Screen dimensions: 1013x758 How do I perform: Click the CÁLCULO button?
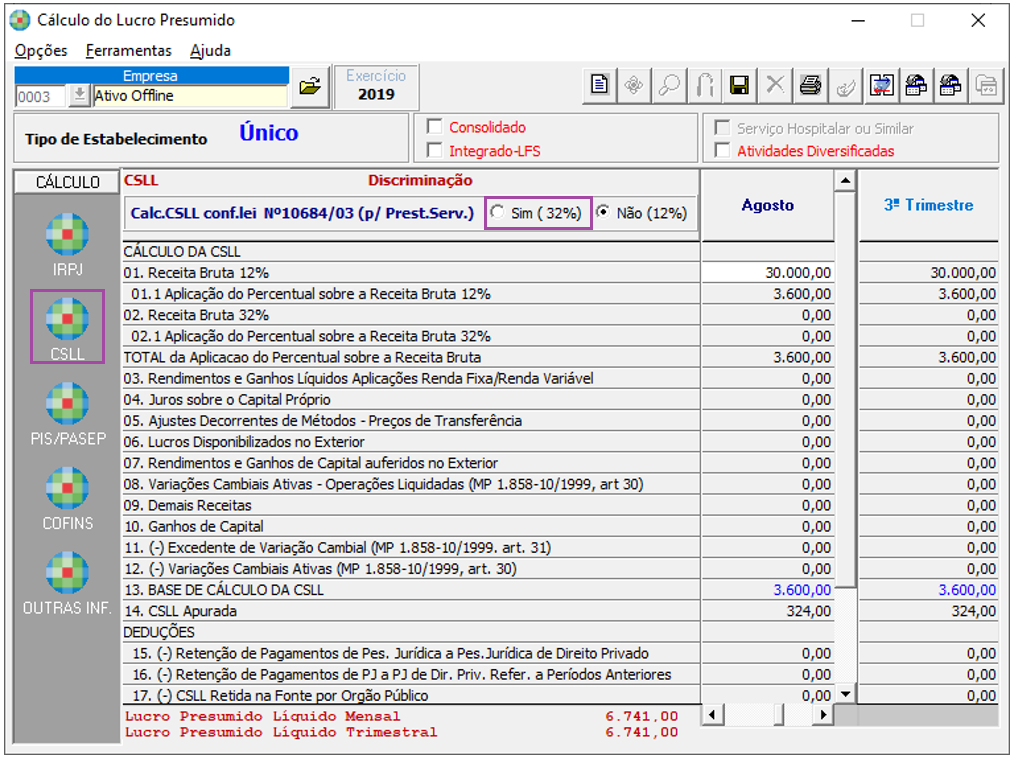click(67, 182)
